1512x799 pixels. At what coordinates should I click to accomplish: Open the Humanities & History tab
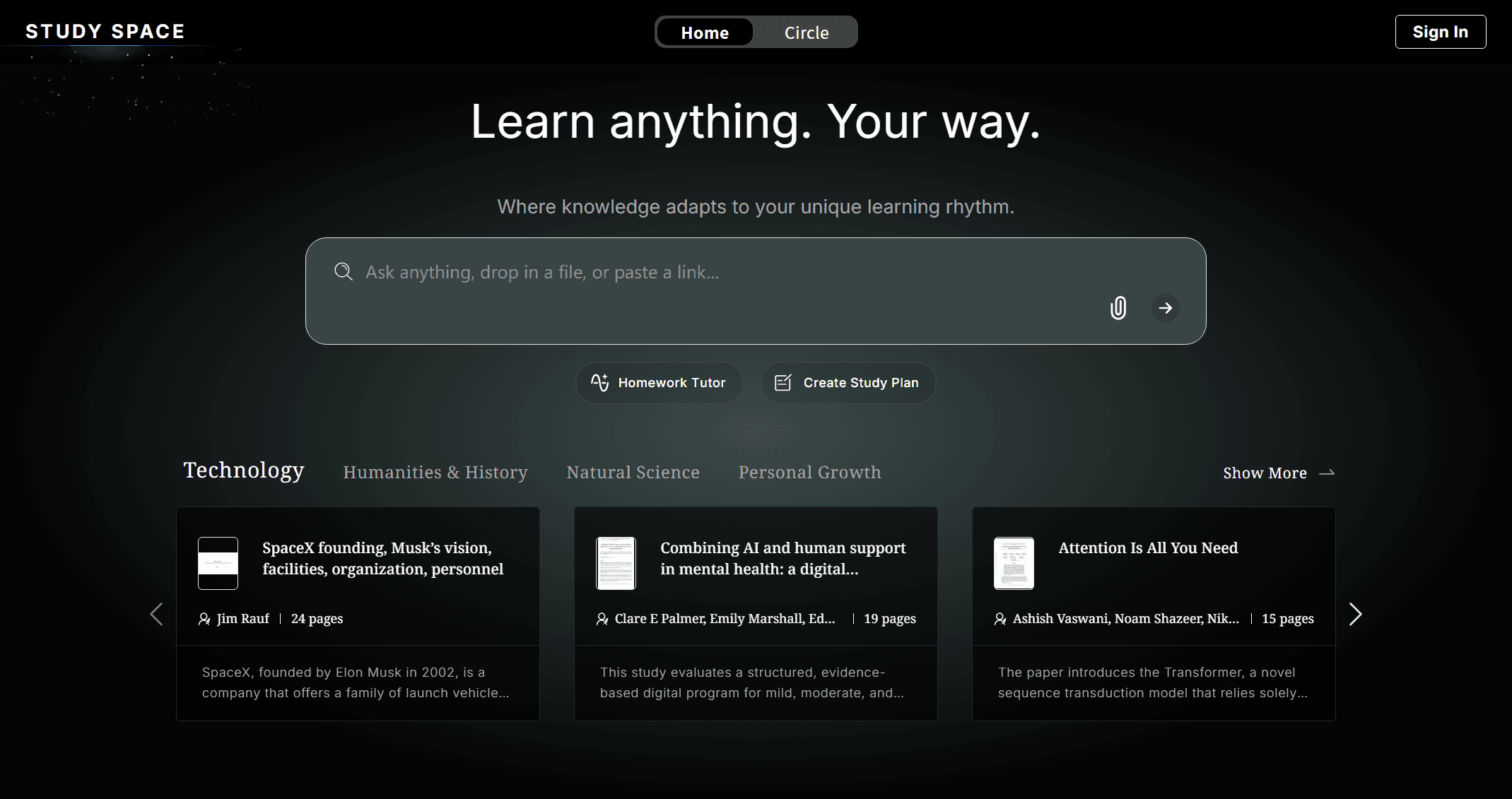point(435,472)
